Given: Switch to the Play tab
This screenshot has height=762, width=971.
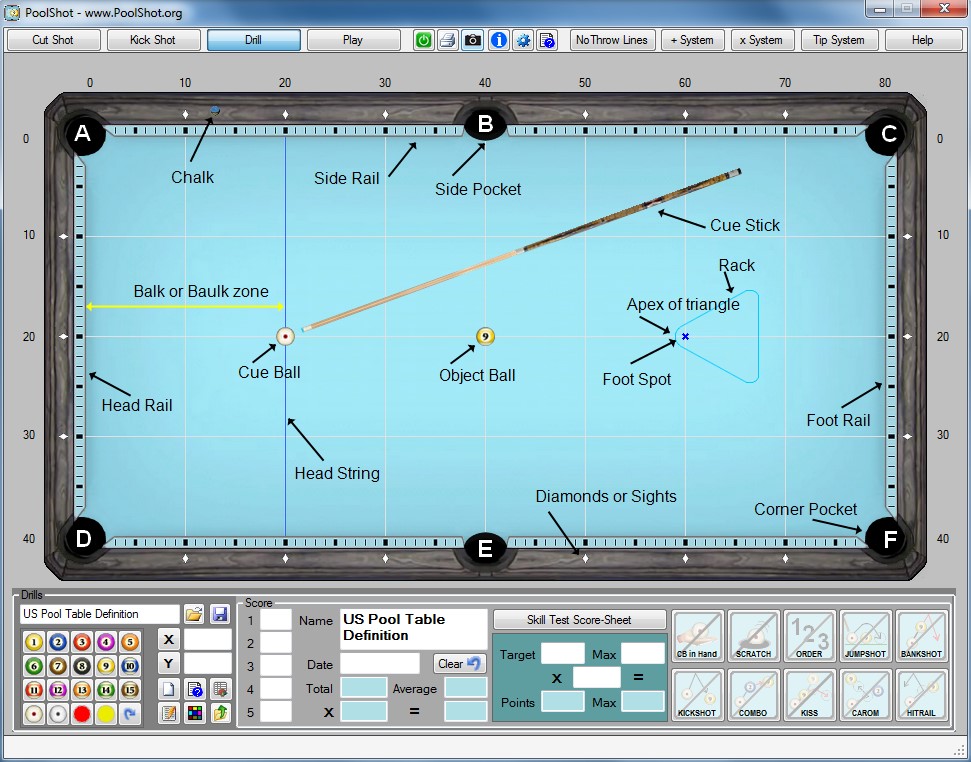Looking at the screenshot, I should 353,40.
